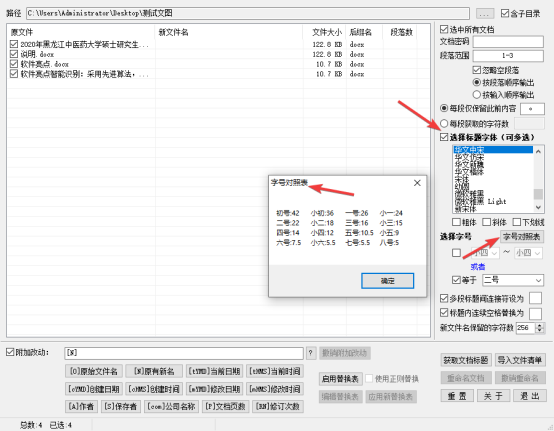Click the 附加改动 text field containing [N]

click(x=184, y=353)
